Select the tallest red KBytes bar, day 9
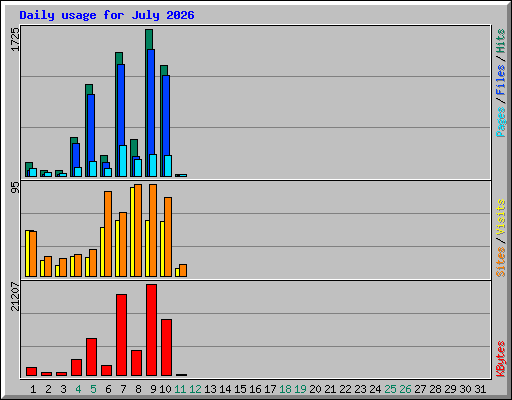 [x=151, y=330]
